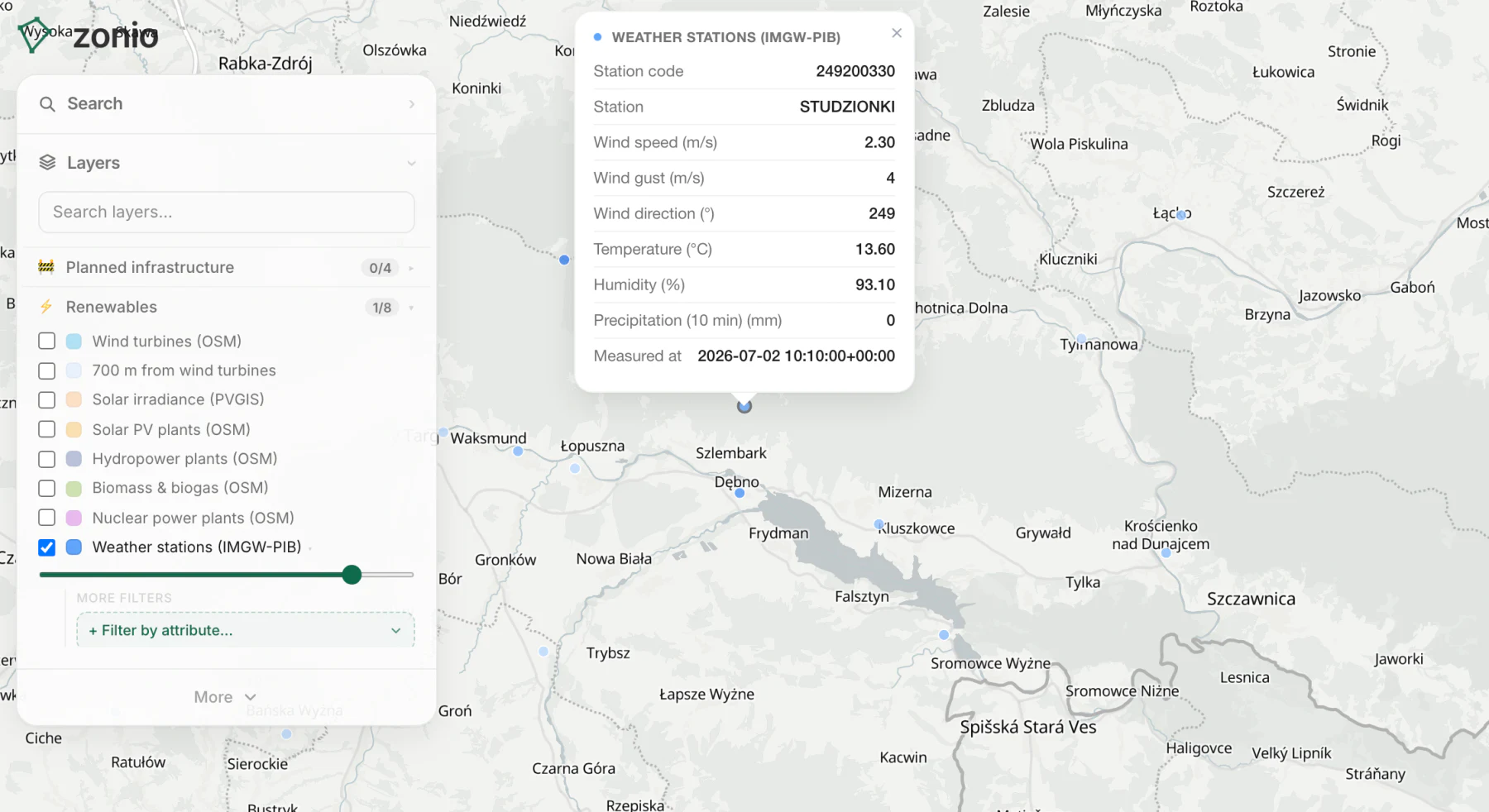Screen dimensions: 1489x812
Task: Uncheck Weather stations (IMGW-PIB) layer
Action: (47, 547)
